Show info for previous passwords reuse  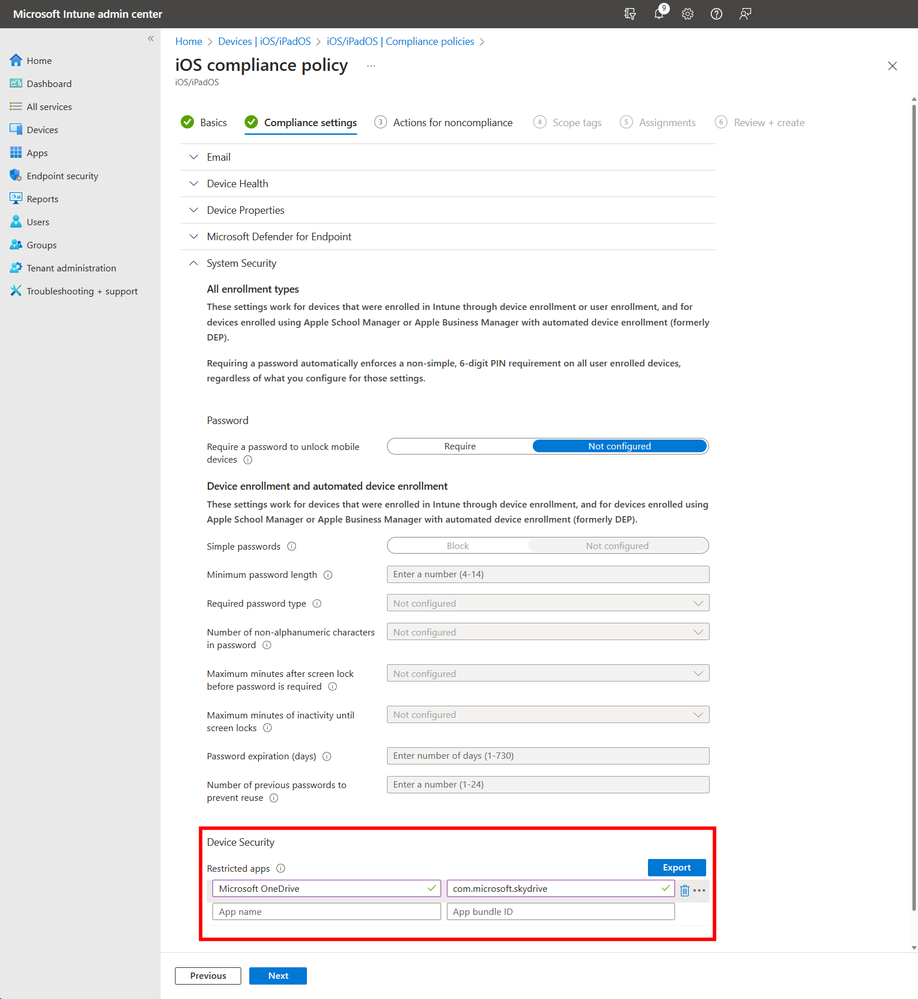pyautogui.click(x=274, y=798)
